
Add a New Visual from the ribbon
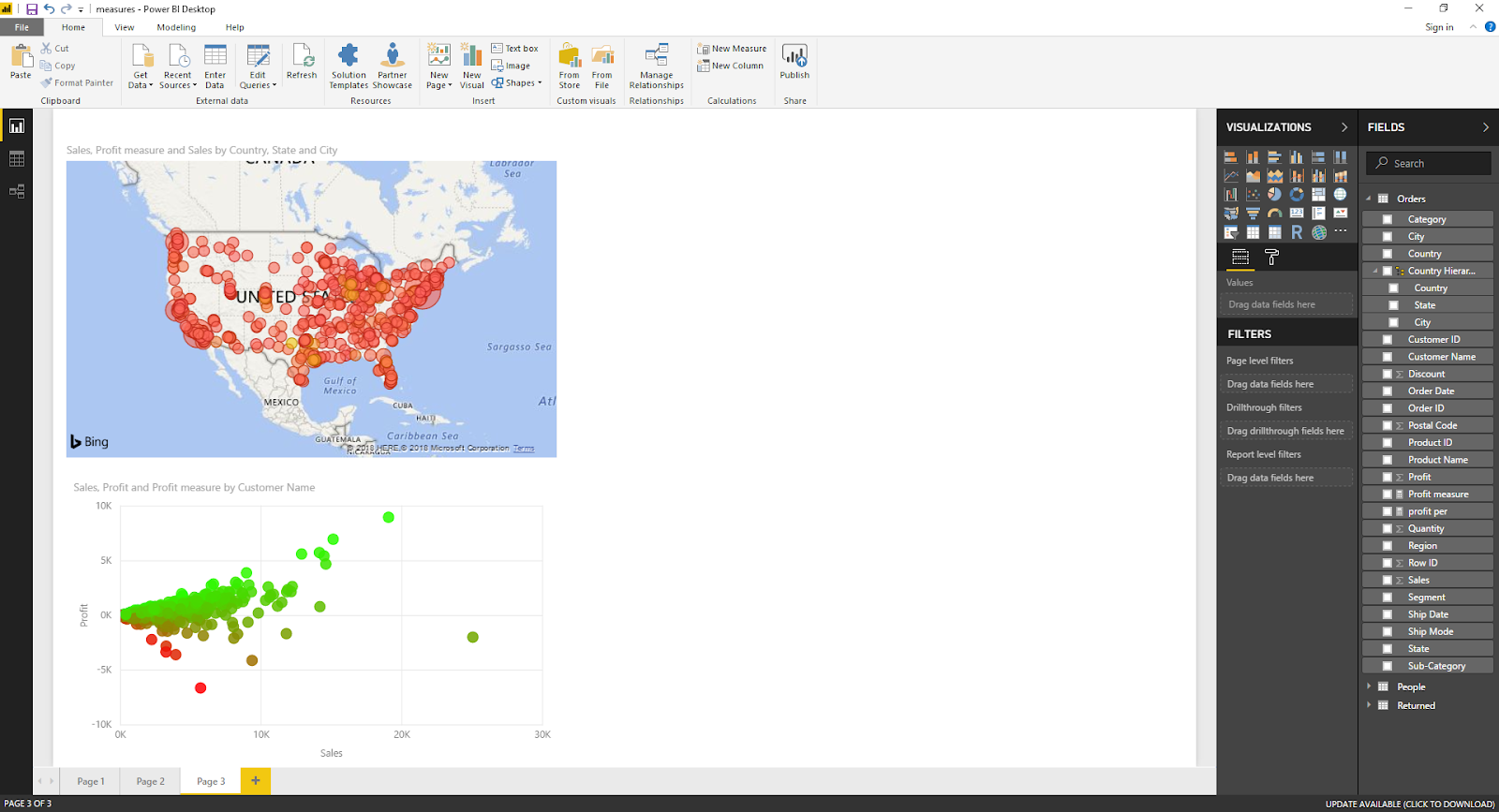point(472,66)
